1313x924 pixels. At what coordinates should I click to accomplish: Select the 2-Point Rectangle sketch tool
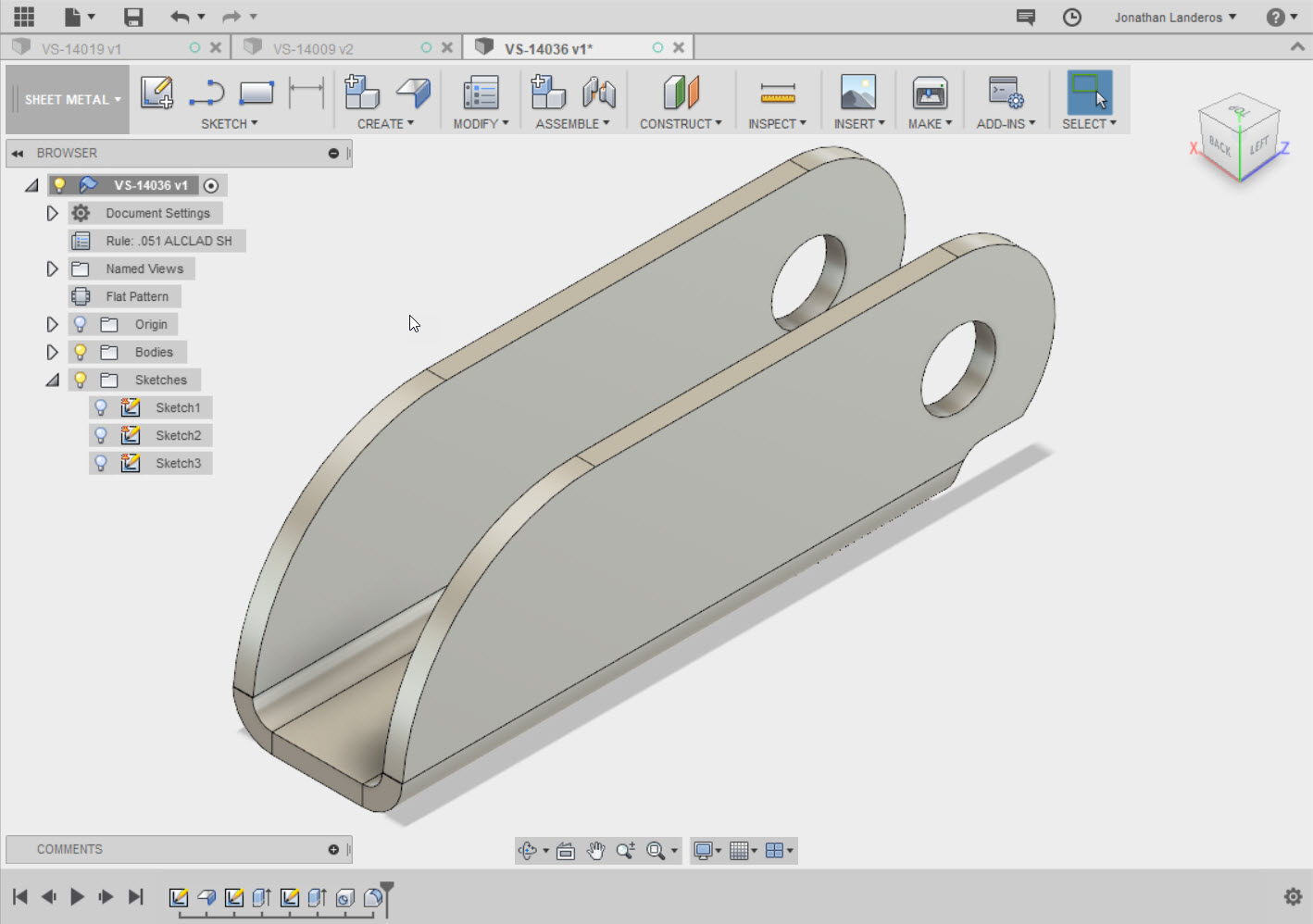tap(256, 93)
